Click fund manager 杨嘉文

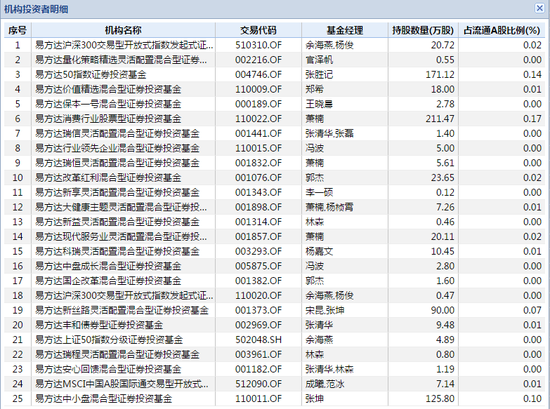click(319, 252)
